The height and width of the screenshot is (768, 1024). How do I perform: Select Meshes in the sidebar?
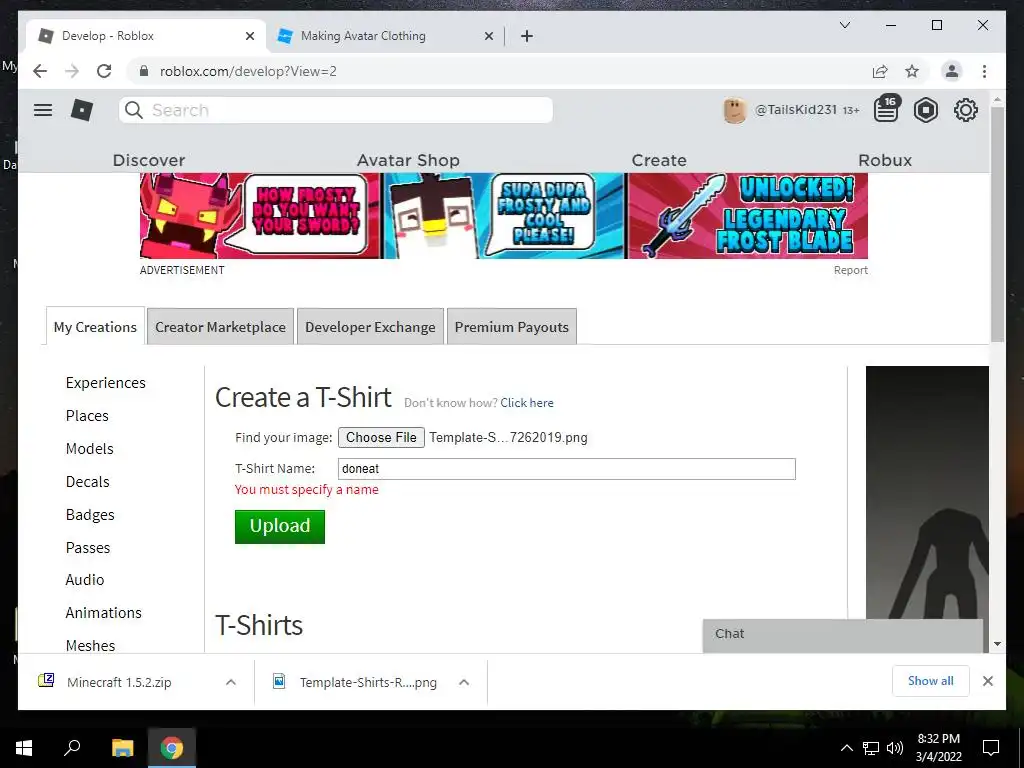coord(90,645)
